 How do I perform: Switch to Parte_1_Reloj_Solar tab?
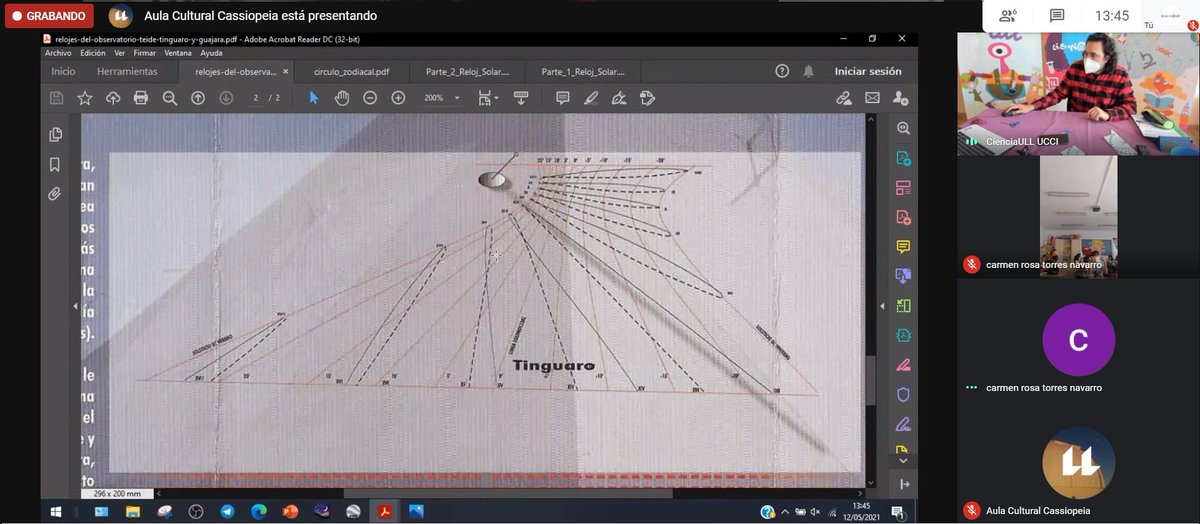click(583, 71)
